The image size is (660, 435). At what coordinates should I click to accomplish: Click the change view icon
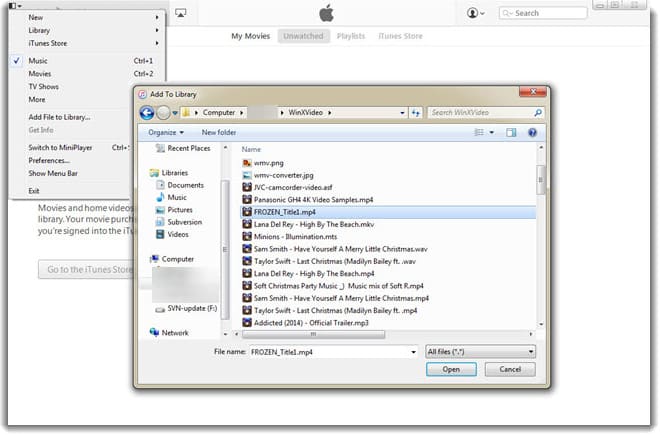479,133
